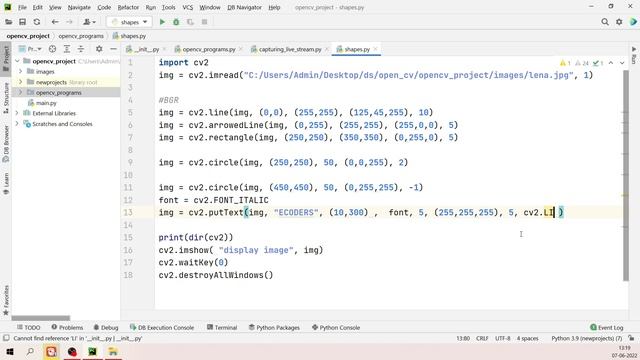
Task: Click the tool windows quick access icon
Action: coord(6,338)
